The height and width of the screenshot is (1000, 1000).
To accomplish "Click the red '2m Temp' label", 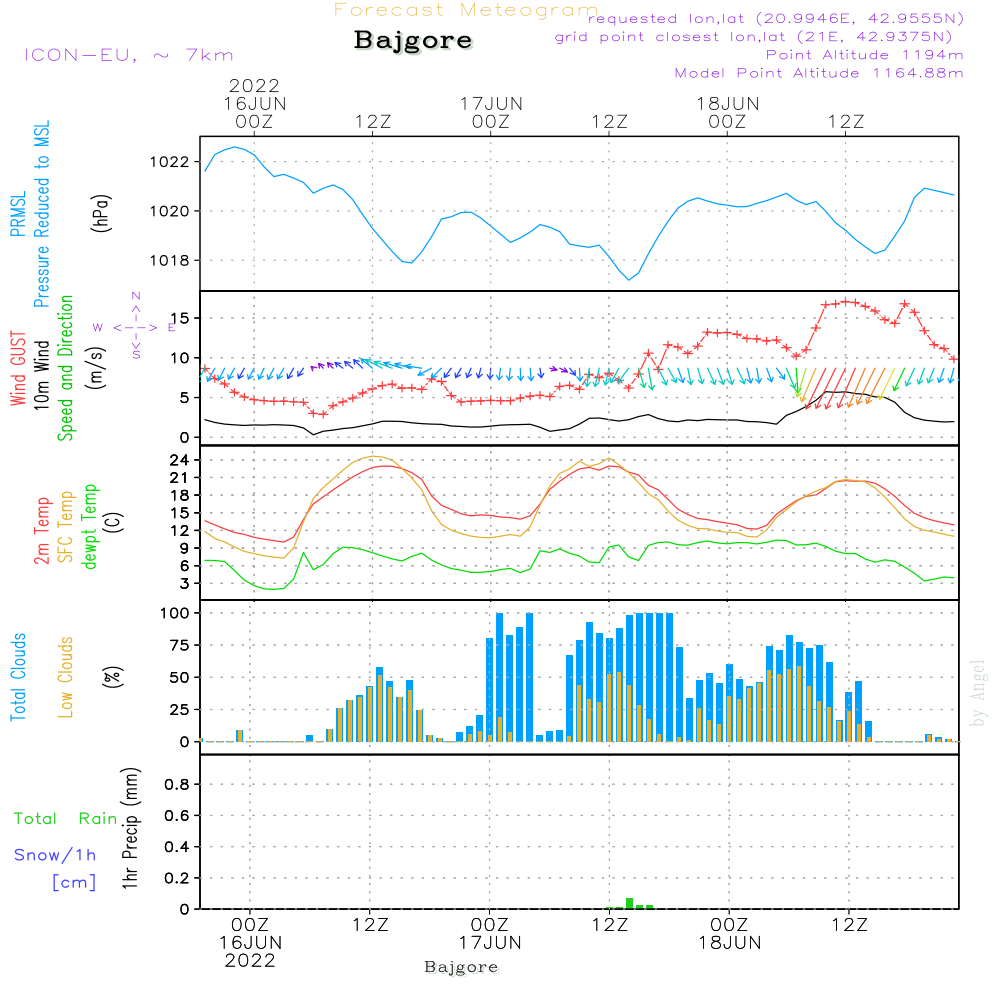I will pos(41,531).
